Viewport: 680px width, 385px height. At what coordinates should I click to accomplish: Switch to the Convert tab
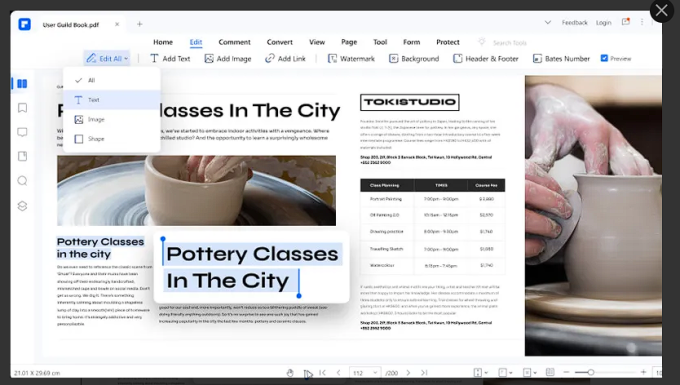point(279,42)
